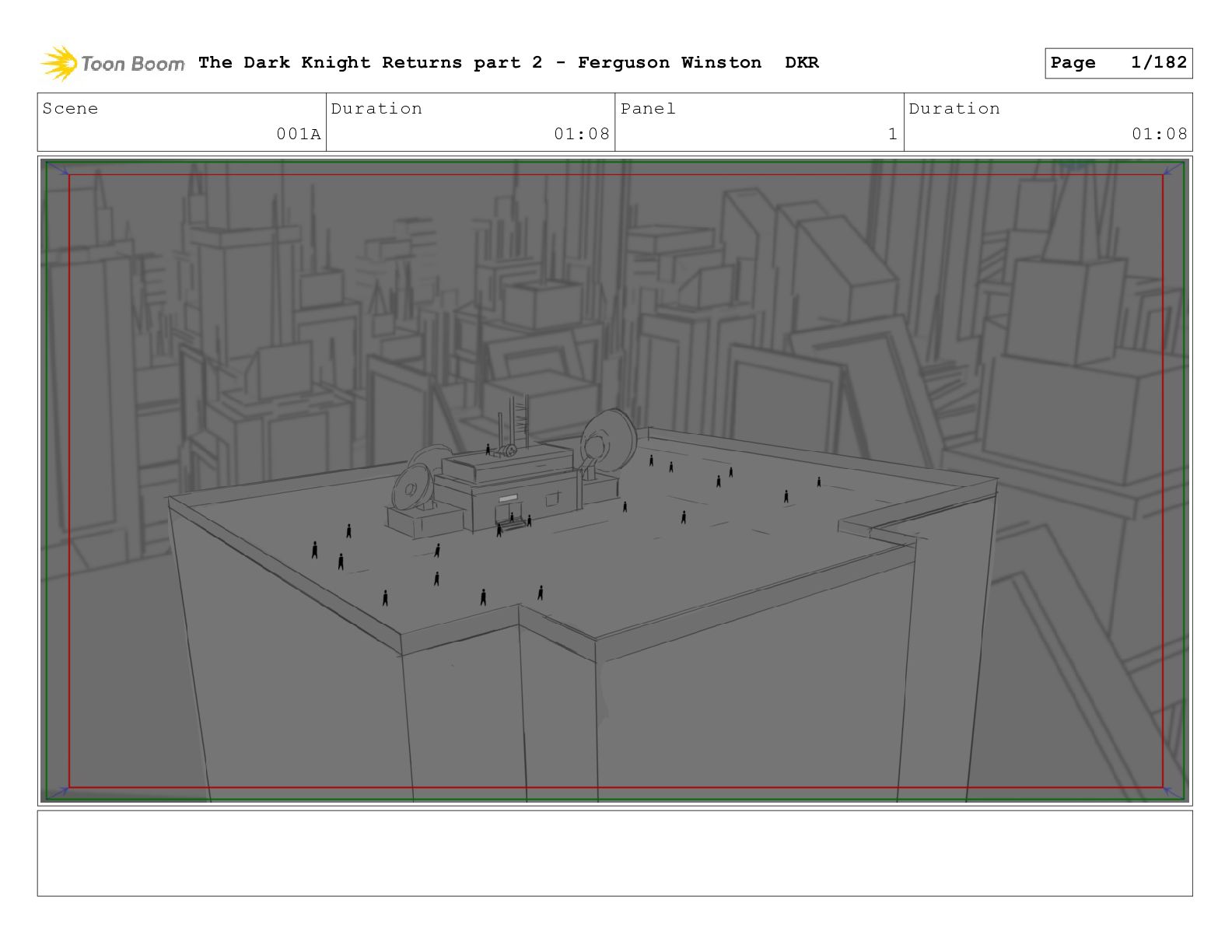Click the empty notes box below panel
1232x952 pixels.
coord(614,853)
